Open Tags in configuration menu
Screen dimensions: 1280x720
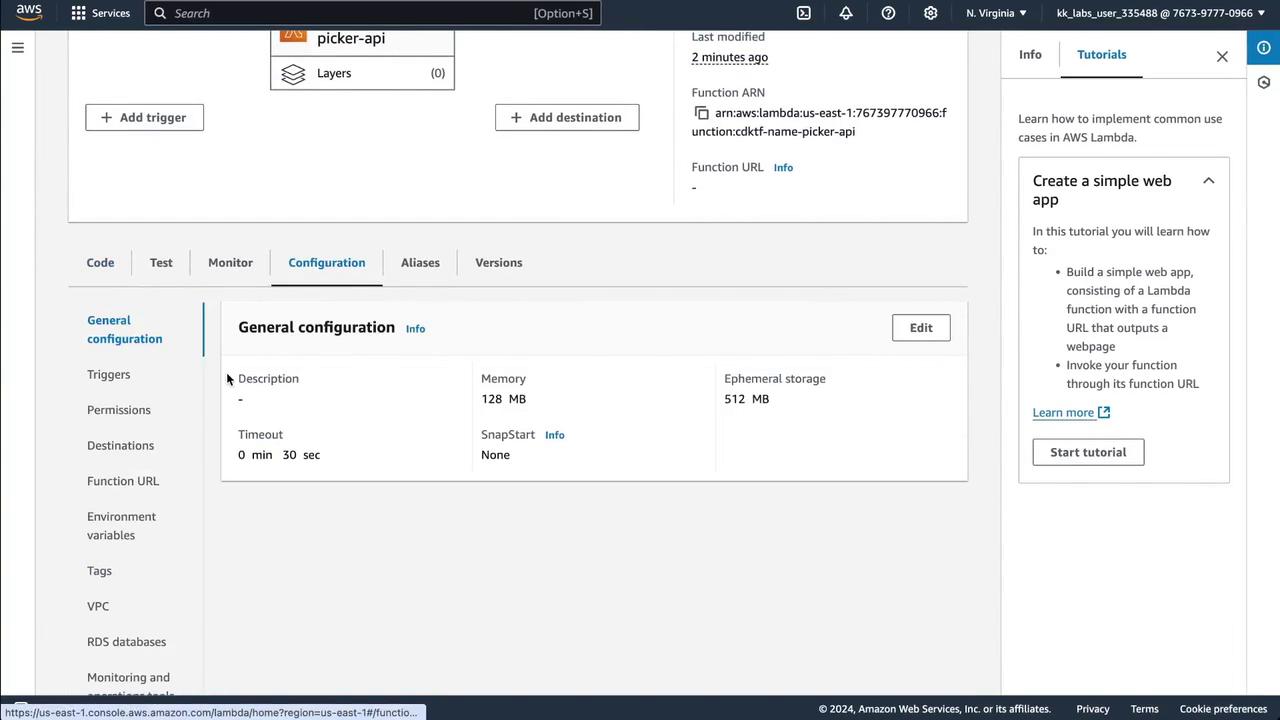point(99,571)
